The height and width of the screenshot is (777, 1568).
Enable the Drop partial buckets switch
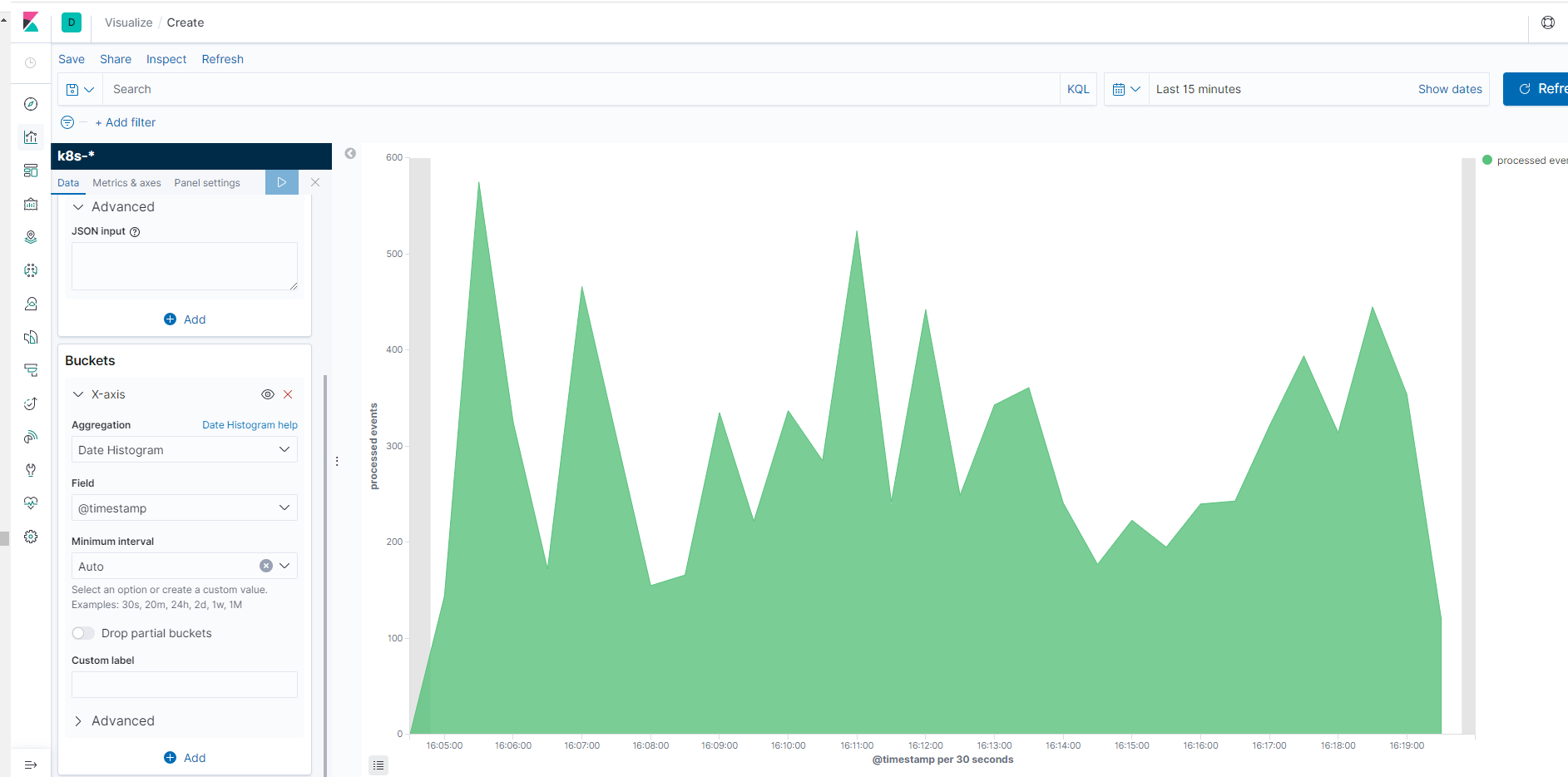[83, 633]
